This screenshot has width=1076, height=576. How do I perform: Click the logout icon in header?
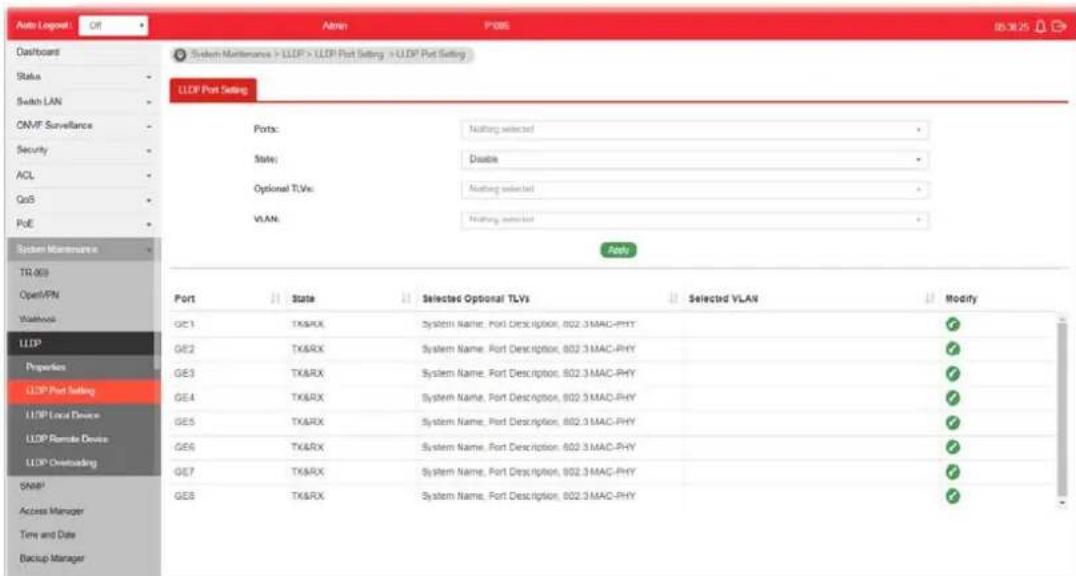tap(1059, 26)
